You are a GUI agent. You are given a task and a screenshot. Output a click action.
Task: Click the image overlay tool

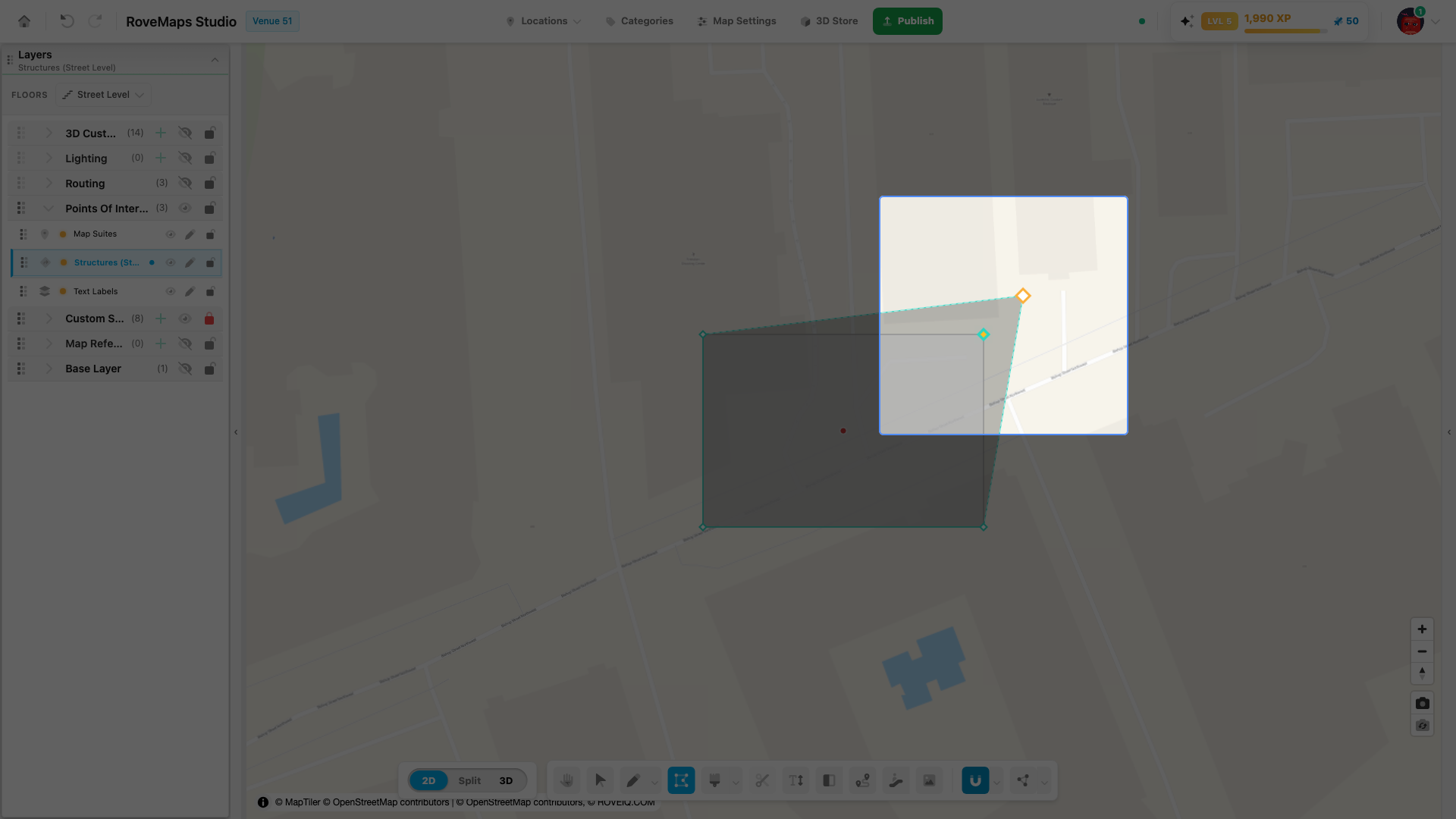[929, 780]
